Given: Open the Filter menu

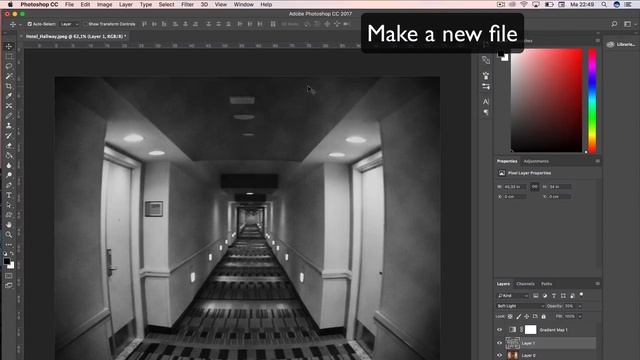Looking at the screenshot, I should click(187, 4).
